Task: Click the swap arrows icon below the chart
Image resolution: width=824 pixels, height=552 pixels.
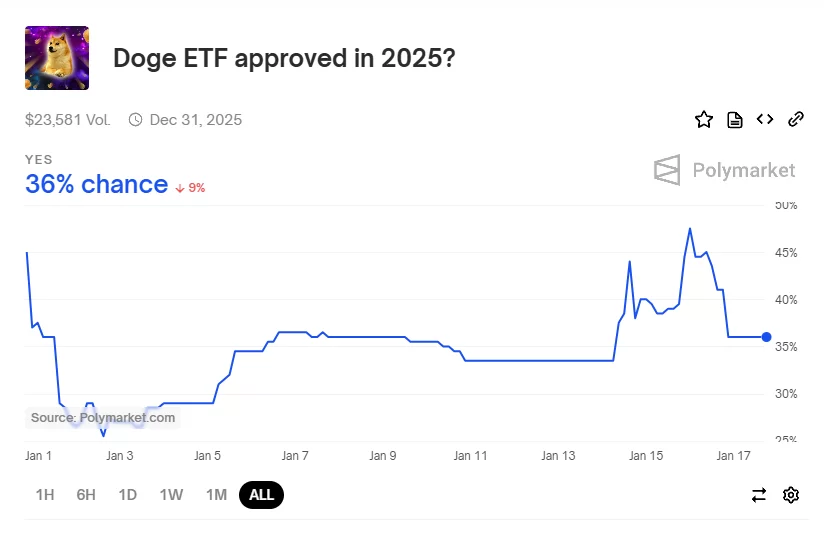Action: [x=759, y=495]
